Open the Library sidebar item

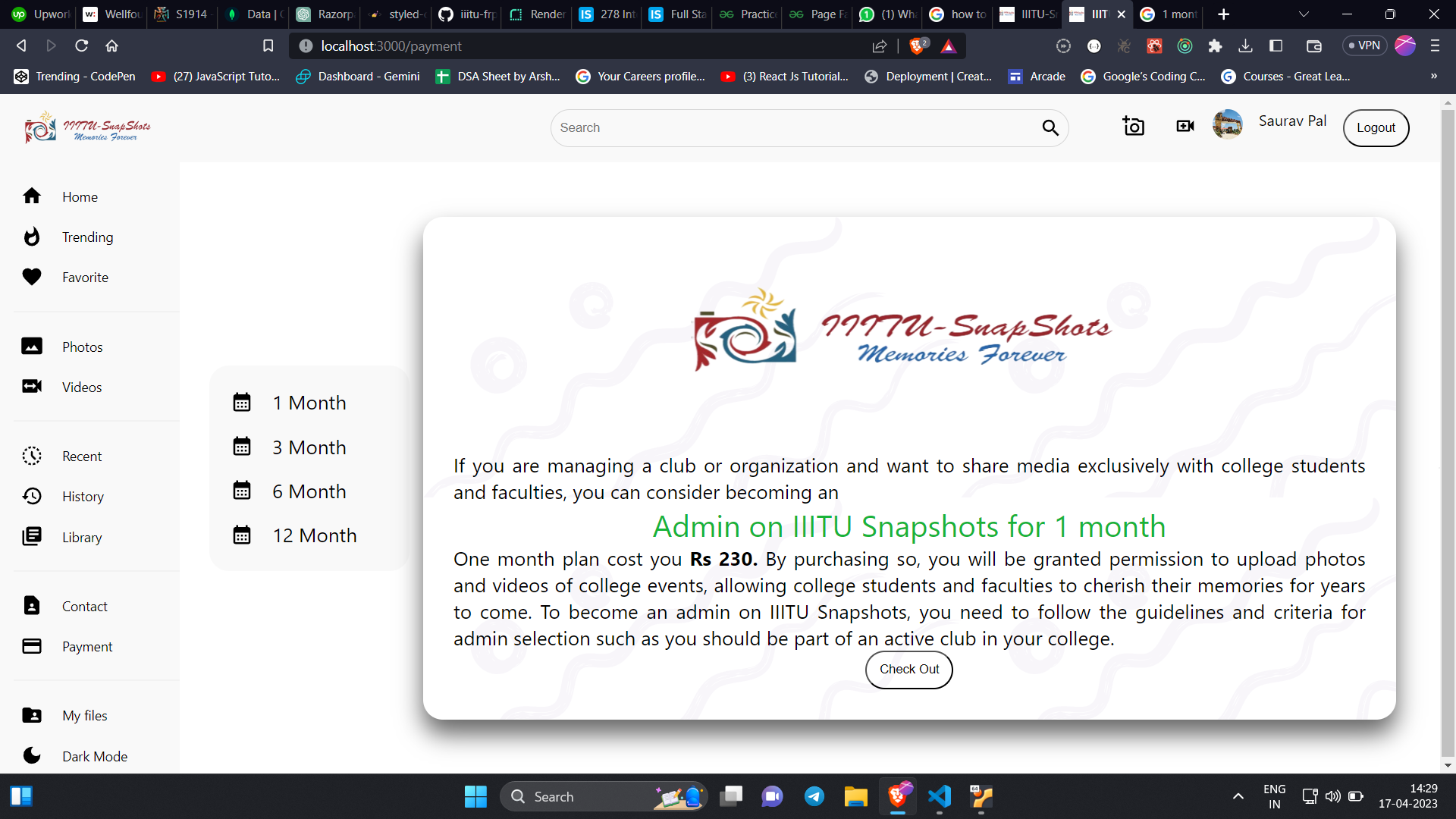click(82, 538)
